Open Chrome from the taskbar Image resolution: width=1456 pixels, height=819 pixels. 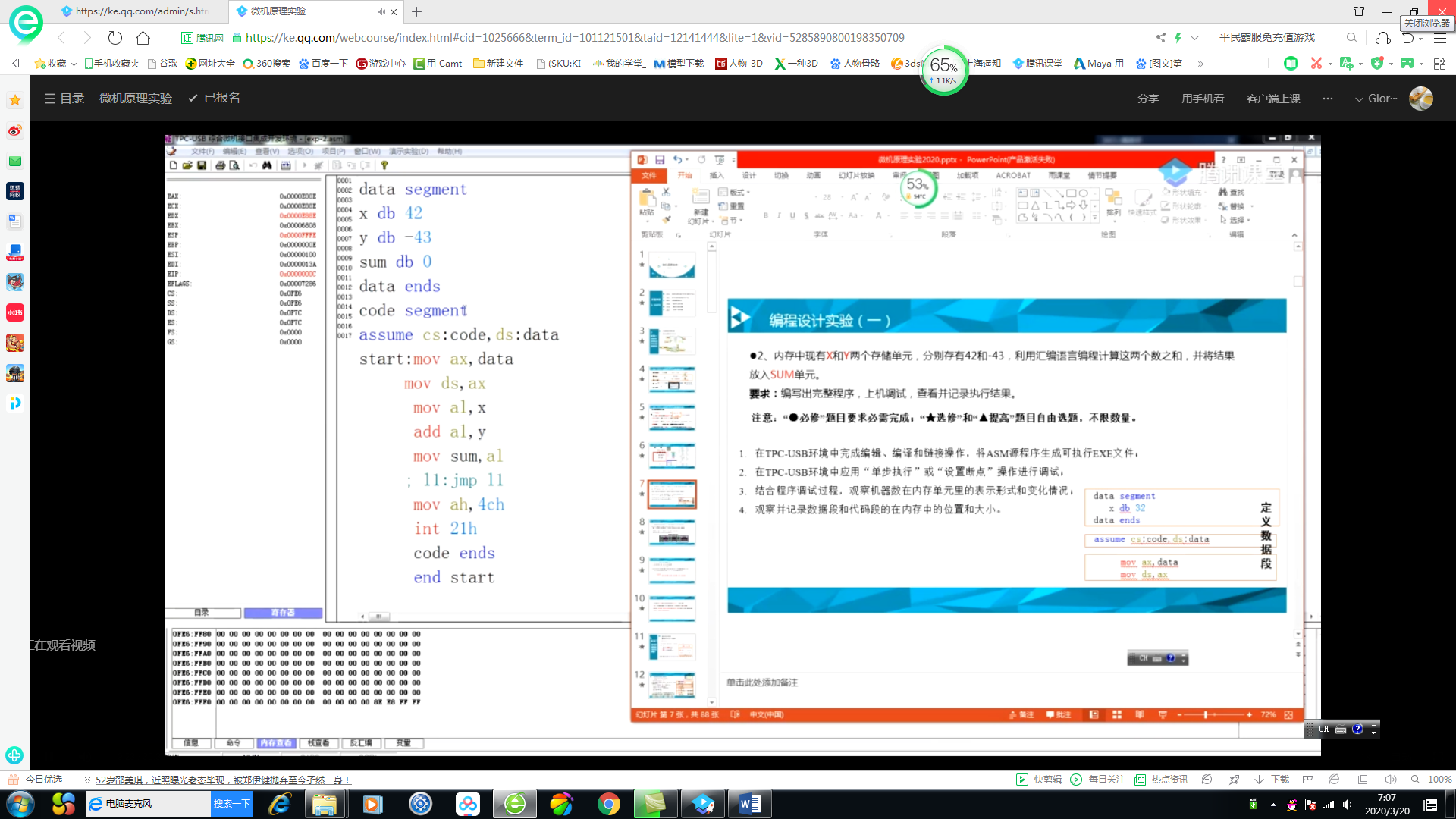click(x=608, y=804)
